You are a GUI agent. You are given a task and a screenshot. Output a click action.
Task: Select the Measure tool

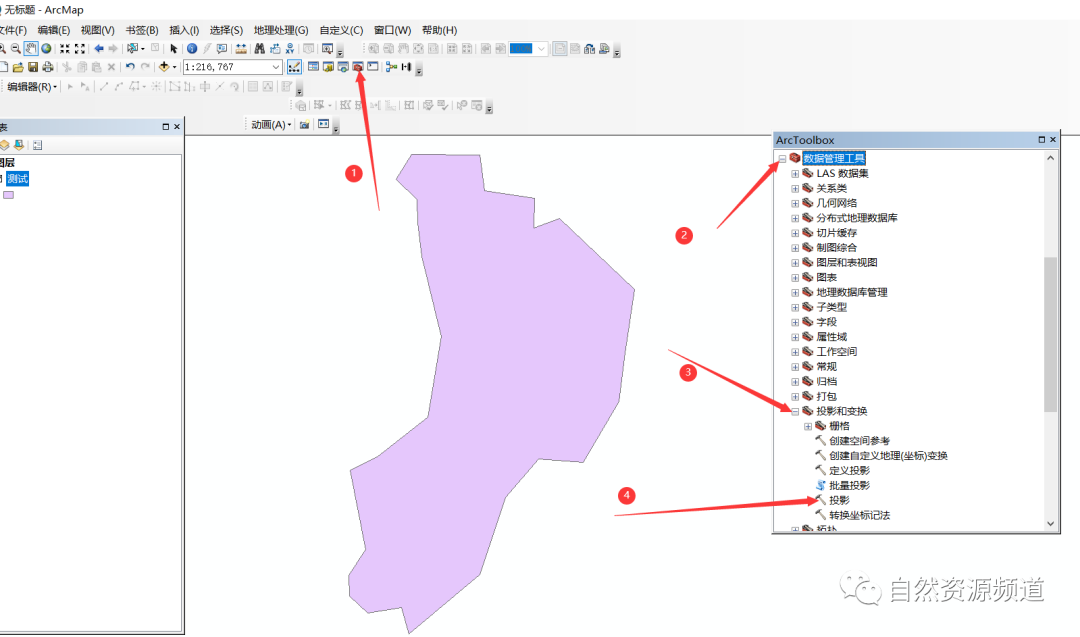240,47
